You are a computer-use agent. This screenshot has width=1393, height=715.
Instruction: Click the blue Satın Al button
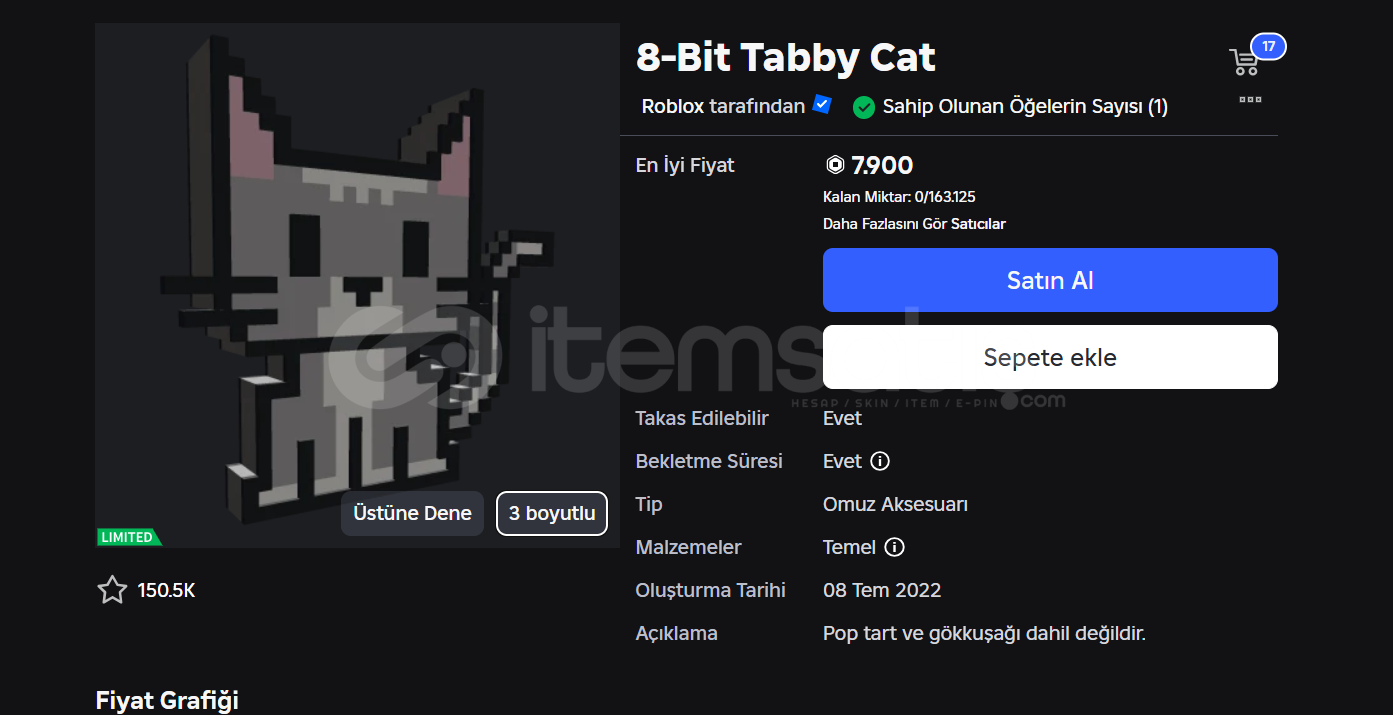pyautogui.click(x=1050, y=280)
